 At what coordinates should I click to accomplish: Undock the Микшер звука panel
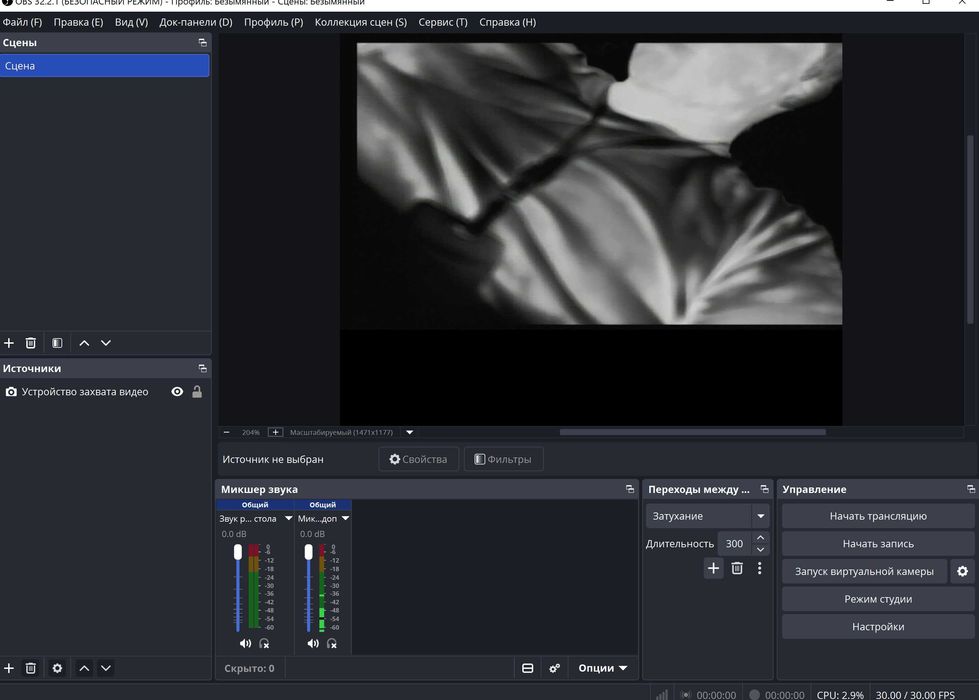point(629,489)
